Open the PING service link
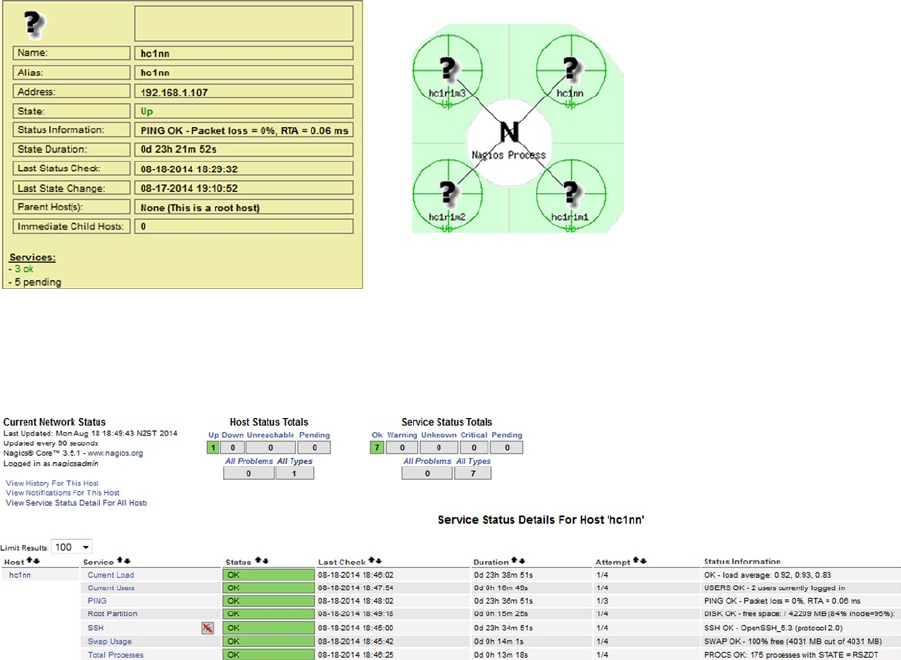 97,601
